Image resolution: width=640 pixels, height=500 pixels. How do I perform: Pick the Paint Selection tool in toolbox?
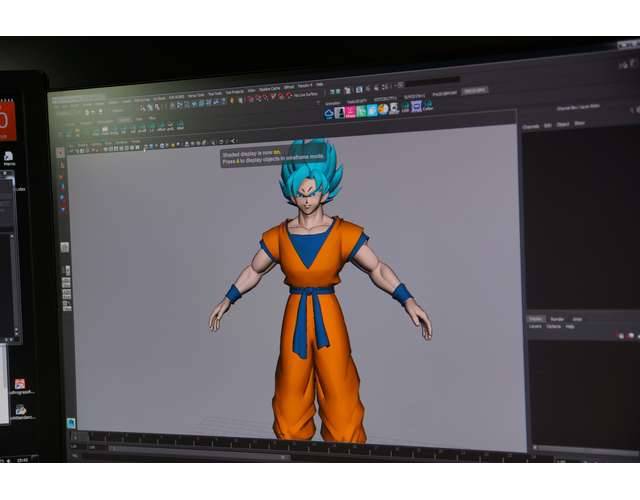click(62, 177)
